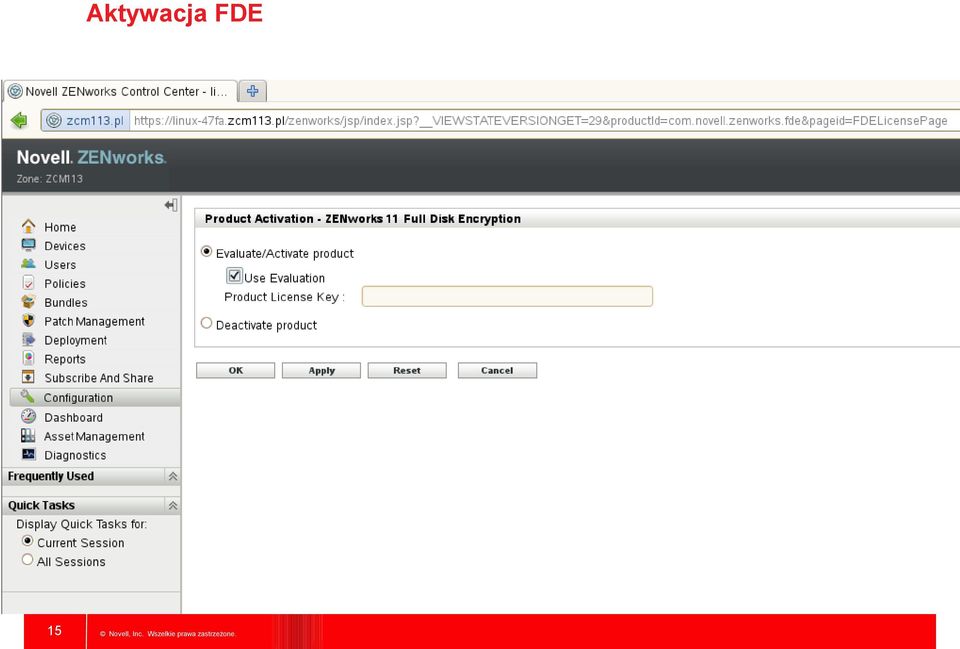Open the Policies menu item
The height and width of the screenshot is (649, 960).
tap(65, 284)
